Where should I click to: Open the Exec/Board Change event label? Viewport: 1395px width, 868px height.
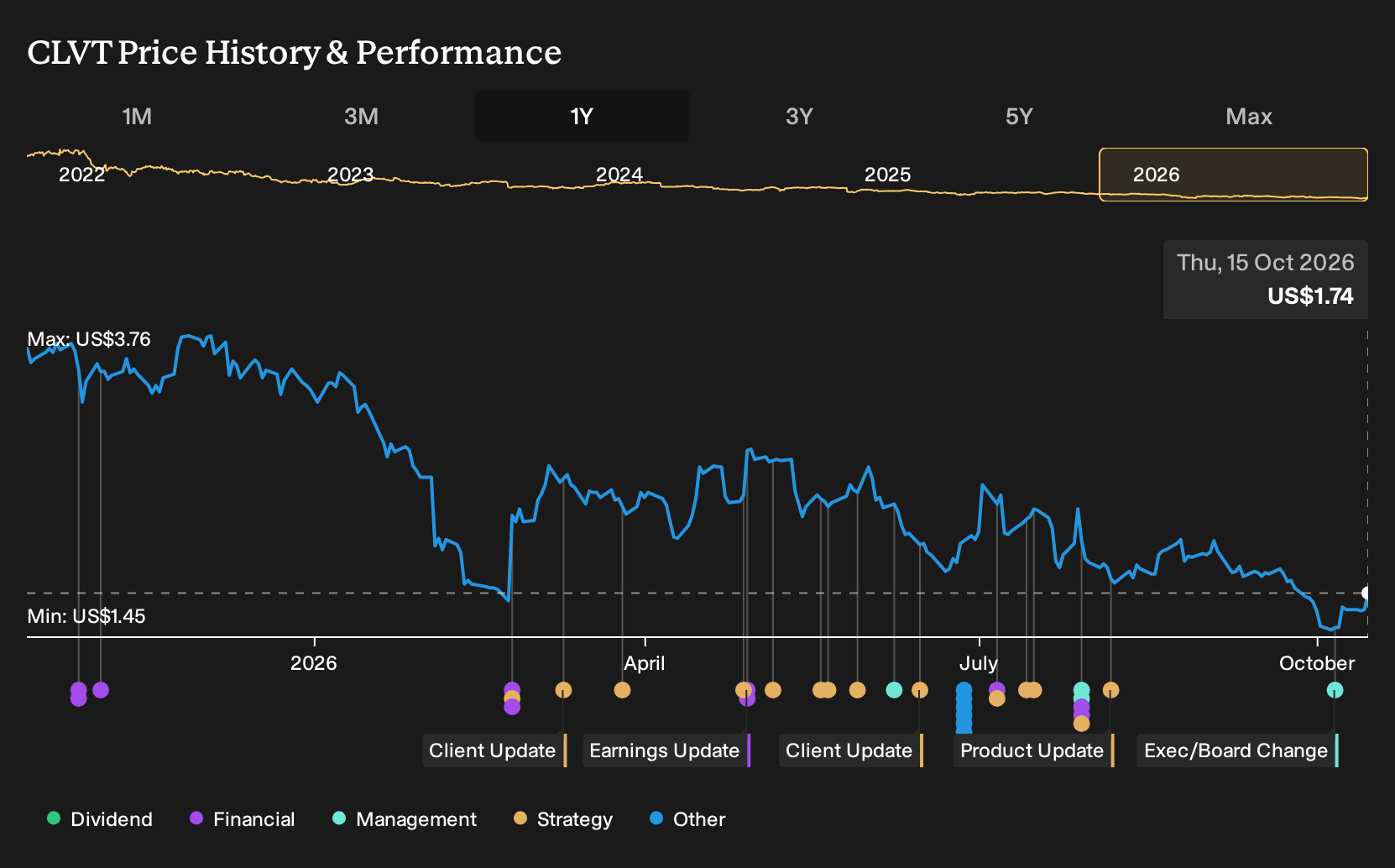[1237, 750]
